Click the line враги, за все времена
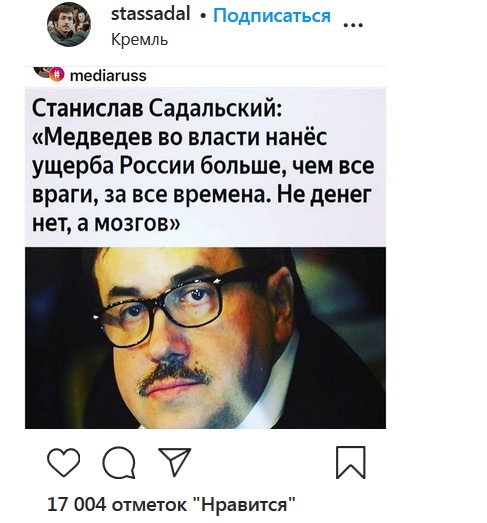487x523 pixels. tap(152, 195)
